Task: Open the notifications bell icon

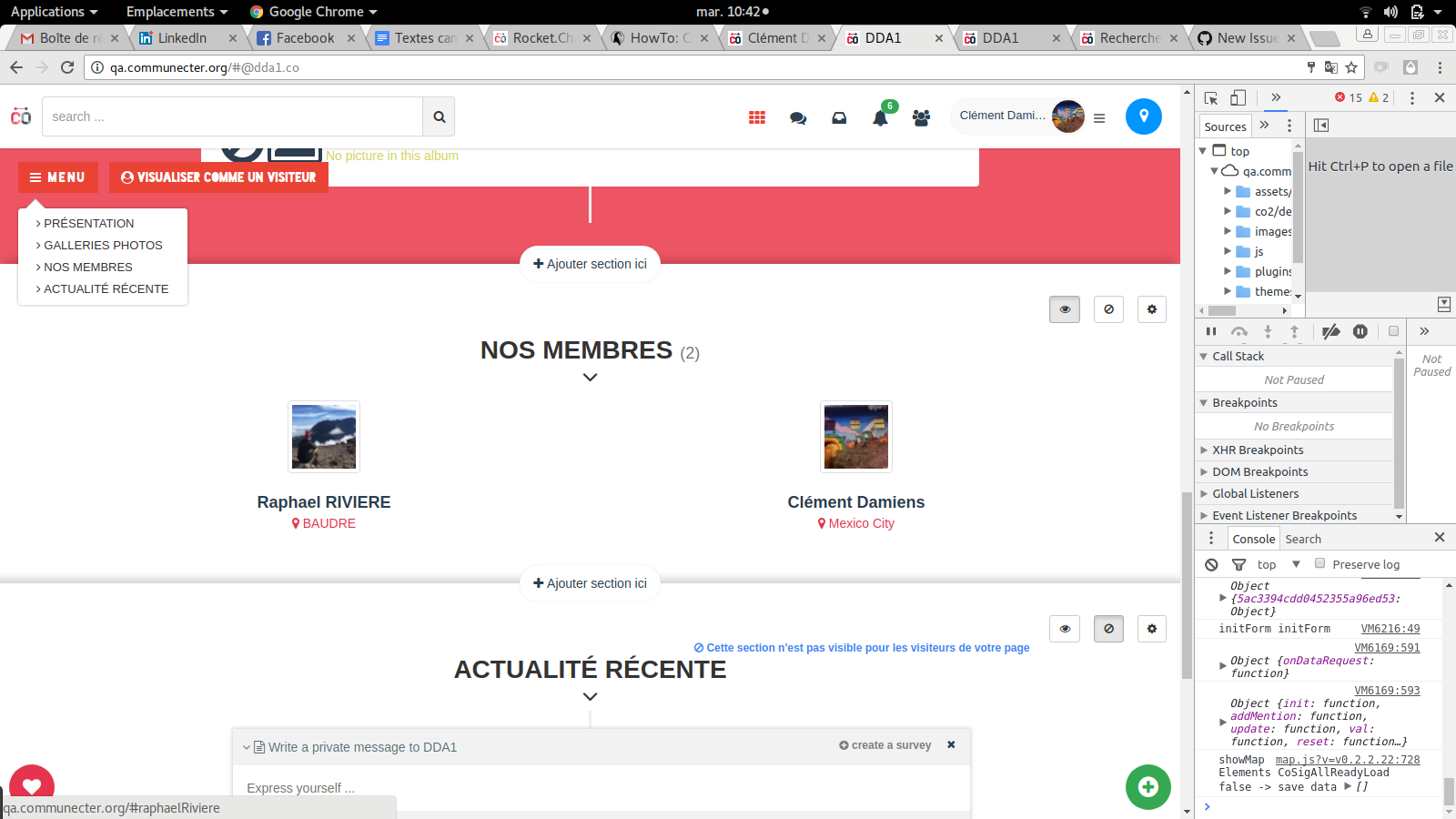Action: pyautogui.click(x=880, y=118)
